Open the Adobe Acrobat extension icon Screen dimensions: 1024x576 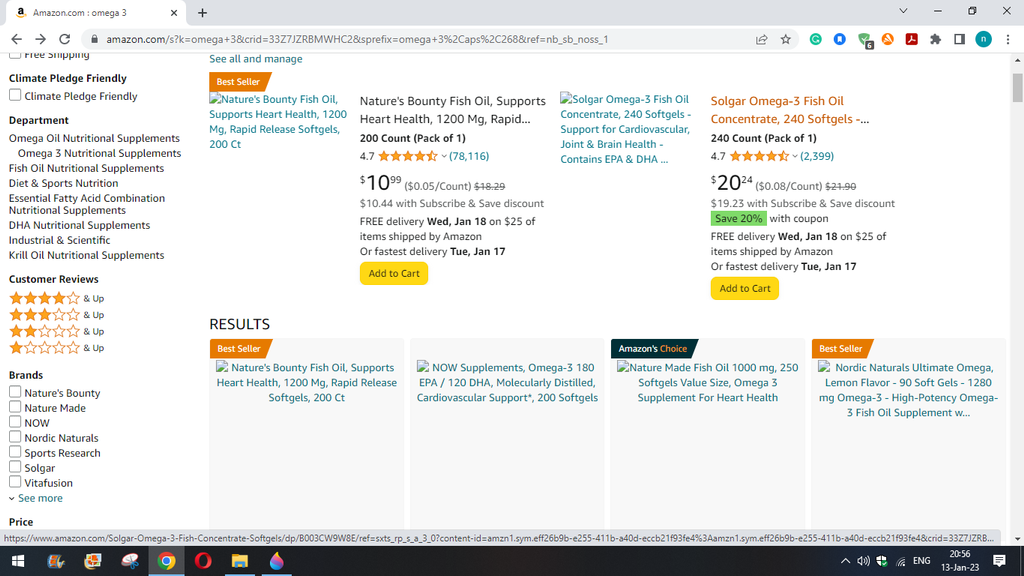click(912, 39)
